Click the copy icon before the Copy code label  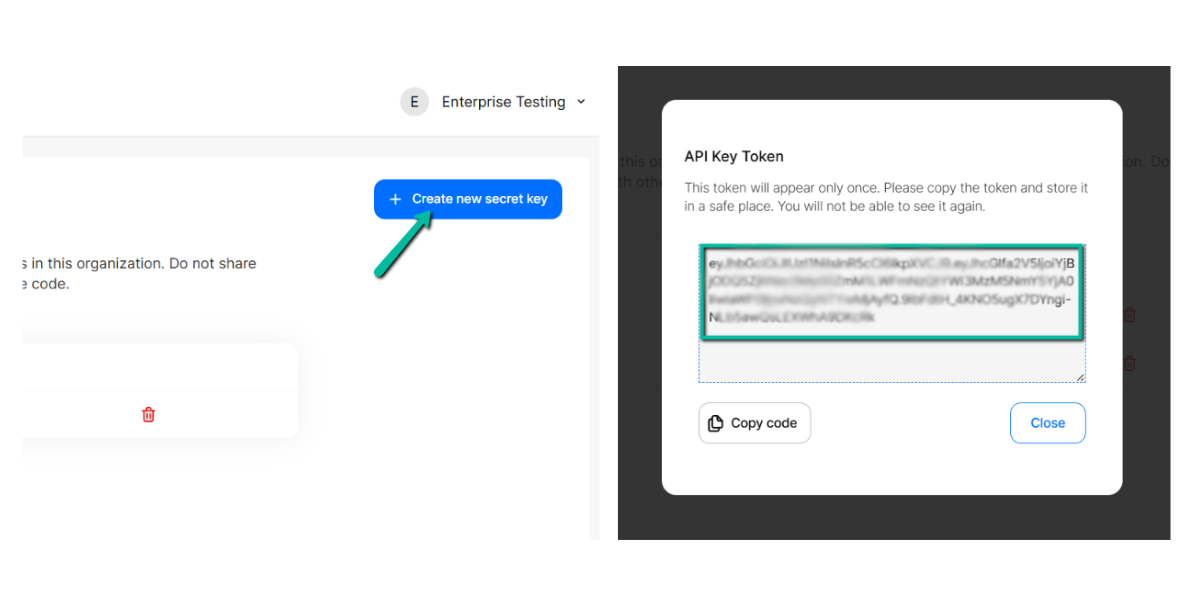(716, 423)
